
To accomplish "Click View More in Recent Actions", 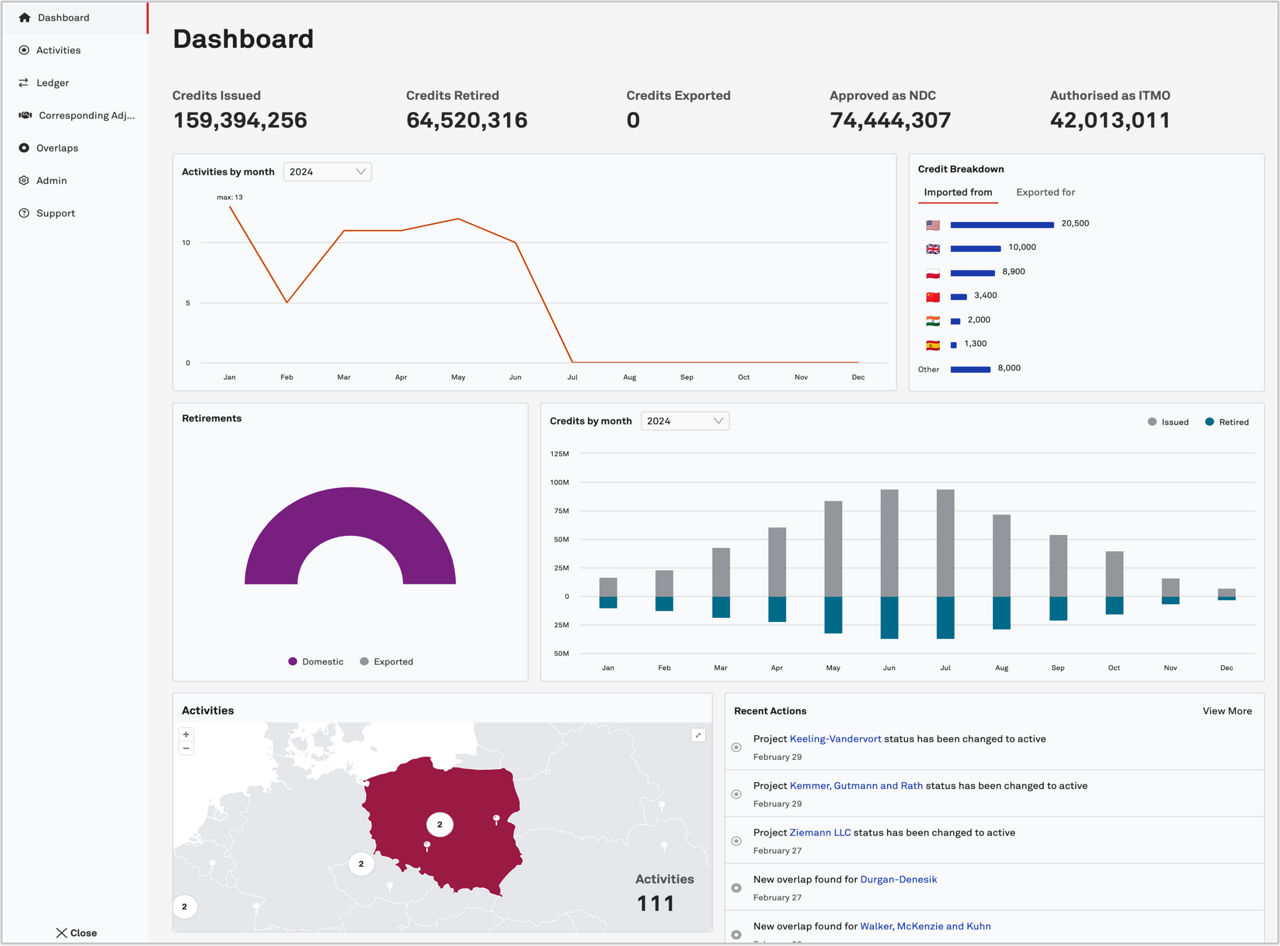I will pyautogui.click(x=1226, y=711).
